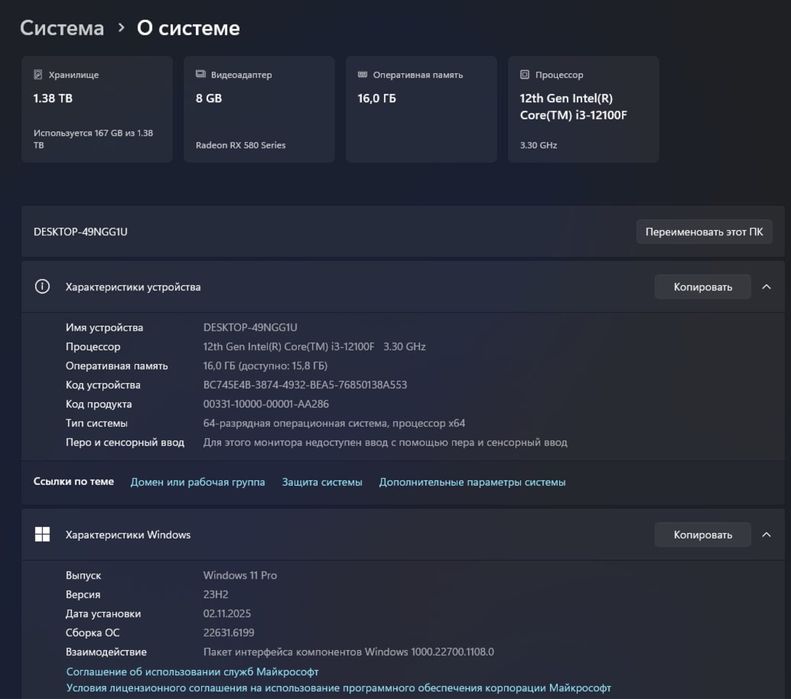This screenshot has width=791, height=699.
Task: Click the RAM icon in Оперативная память card
Action: pos(362,75)
